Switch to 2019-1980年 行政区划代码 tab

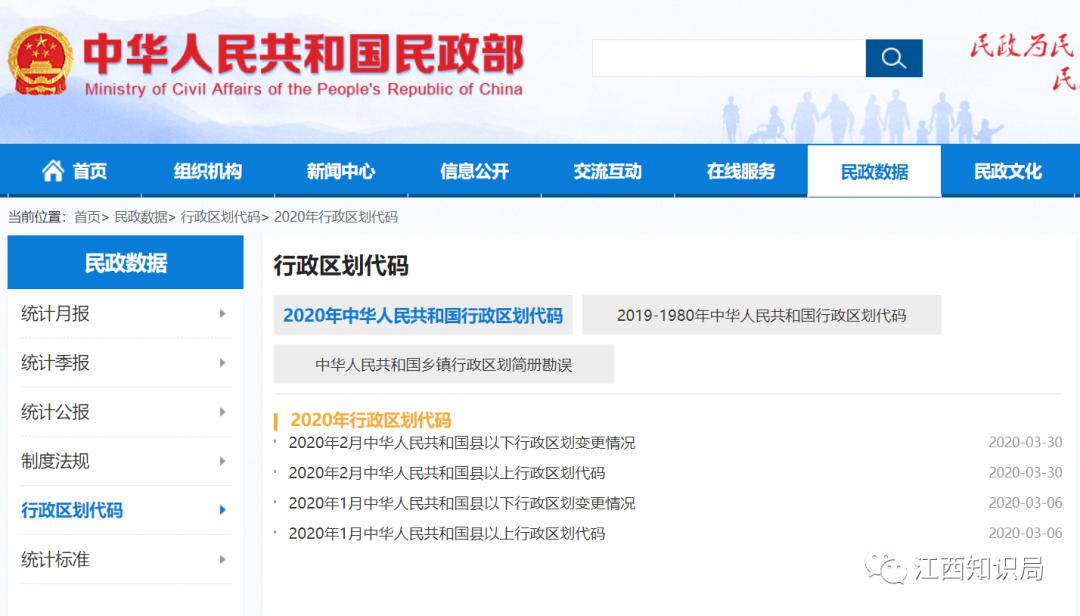pos(761,315)
